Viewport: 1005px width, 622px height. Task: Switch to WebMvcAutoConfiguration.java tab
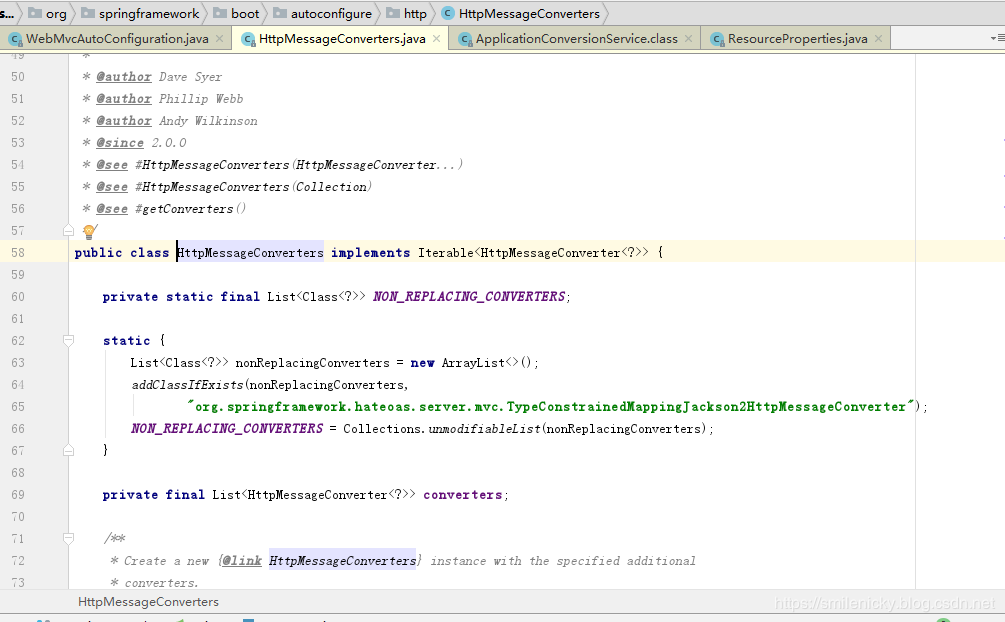[x=116, y=39]
